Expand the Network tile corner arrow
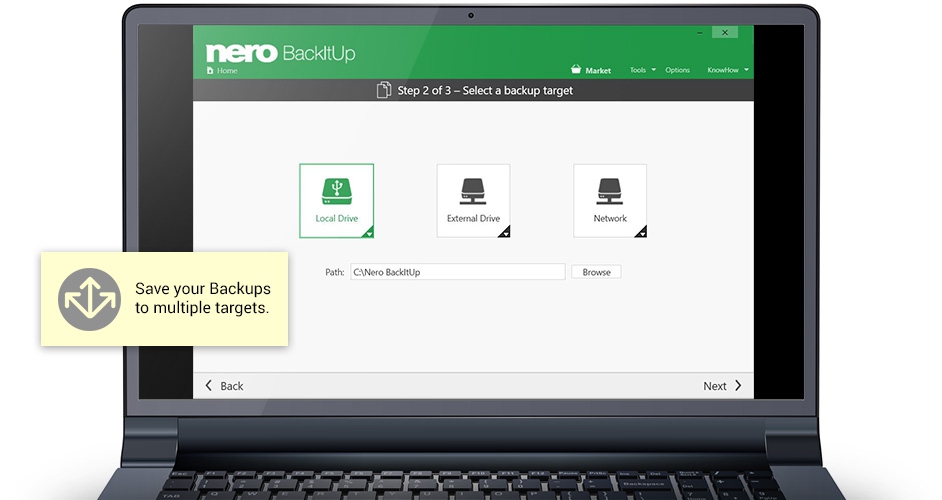942x500 pixels. 642,233
